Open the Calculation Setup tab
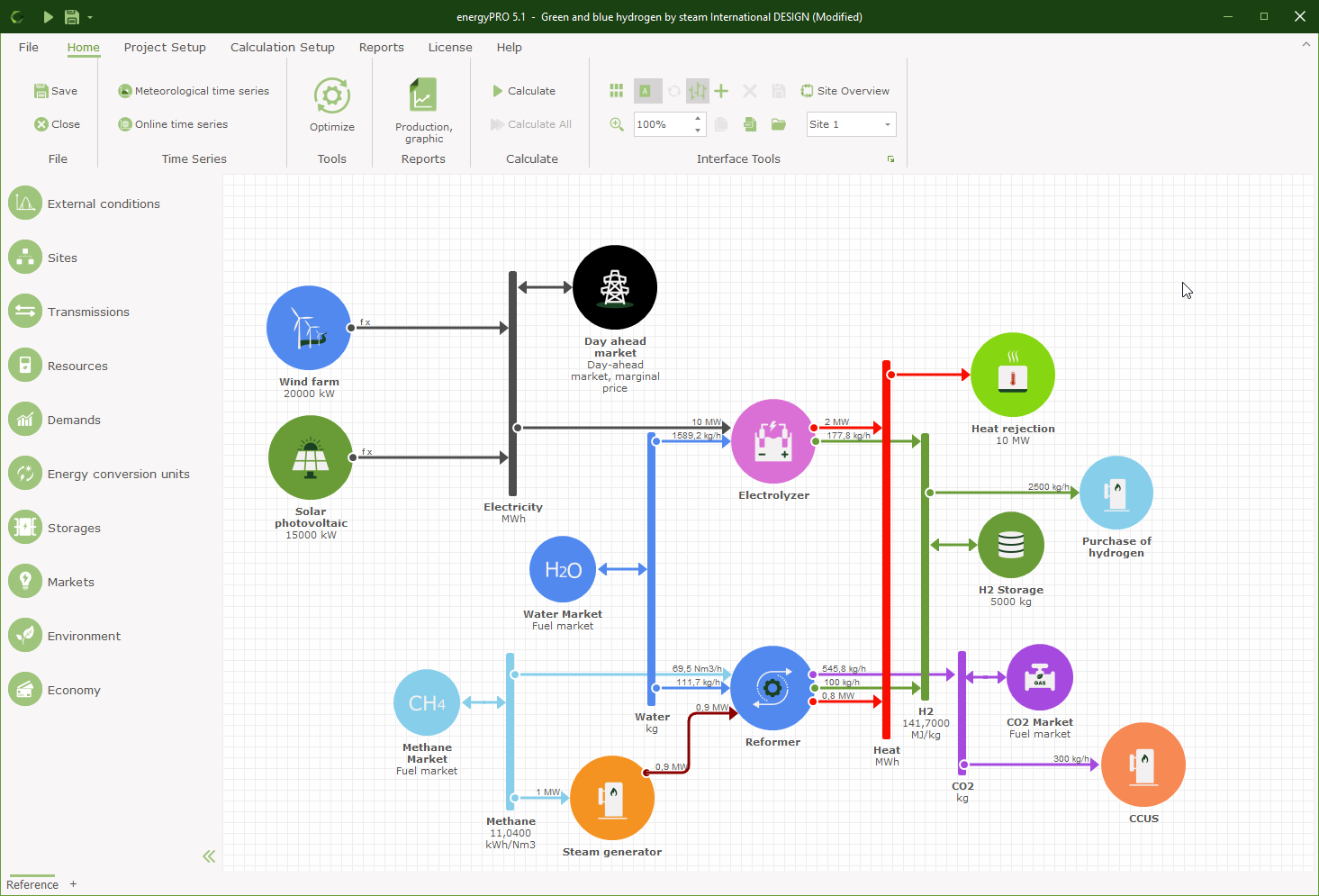1319x896 pixels. [x=283, y=47]
